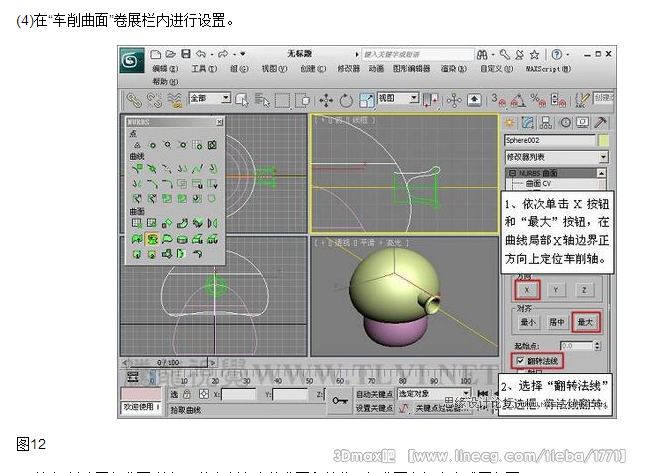655x473 pixels.
Task: Open the 编辑(E) menu
Action: (x=165, y=69)
